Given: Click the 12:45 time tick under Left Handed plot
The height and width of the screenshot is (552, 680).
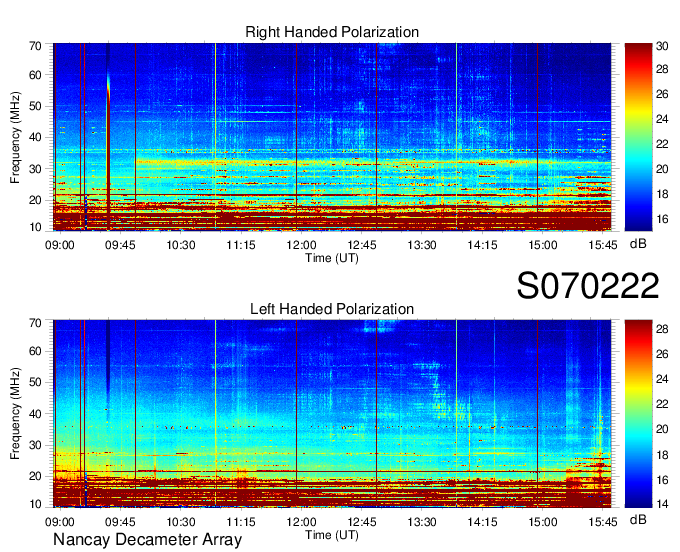Looking at the screenshot, I should point(362,522).
